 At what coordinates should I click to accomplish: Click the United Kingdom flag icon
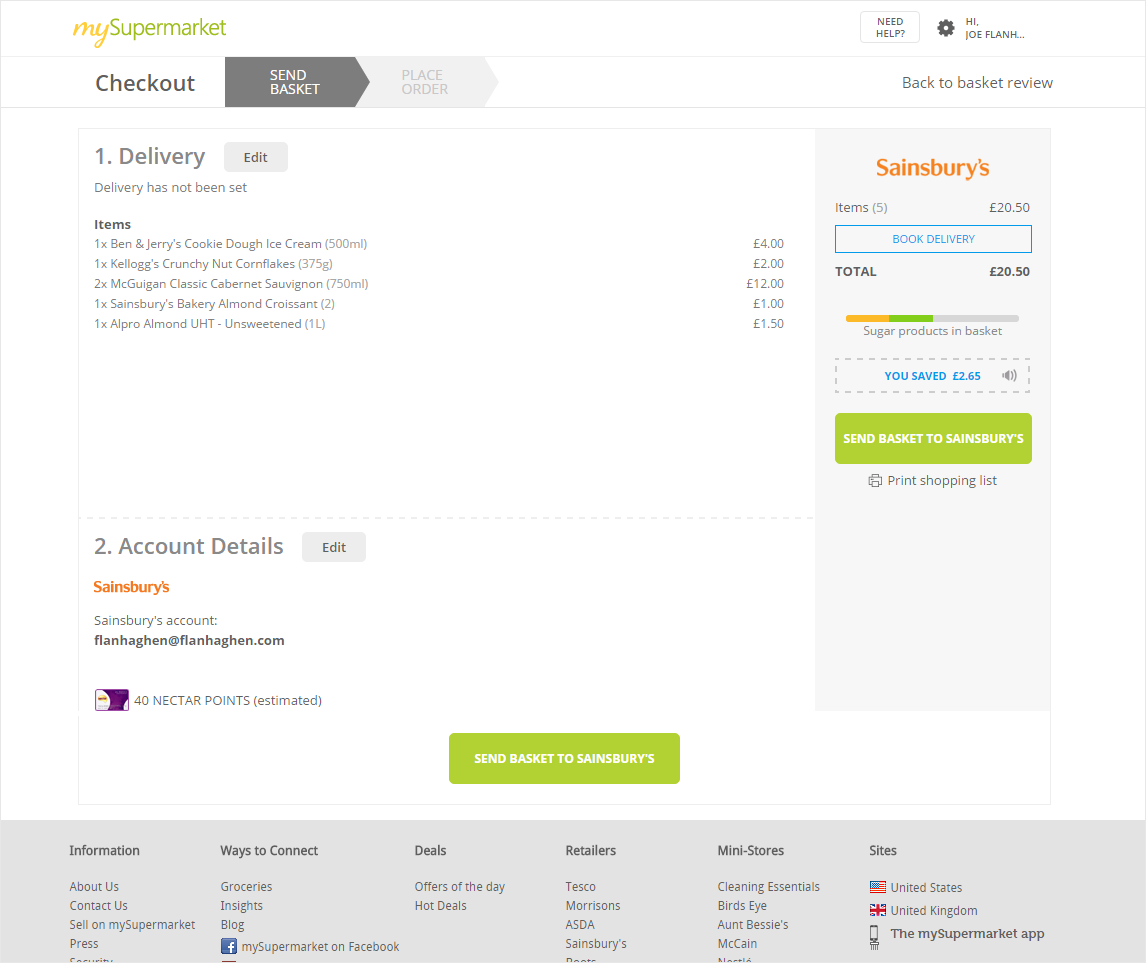878,910
